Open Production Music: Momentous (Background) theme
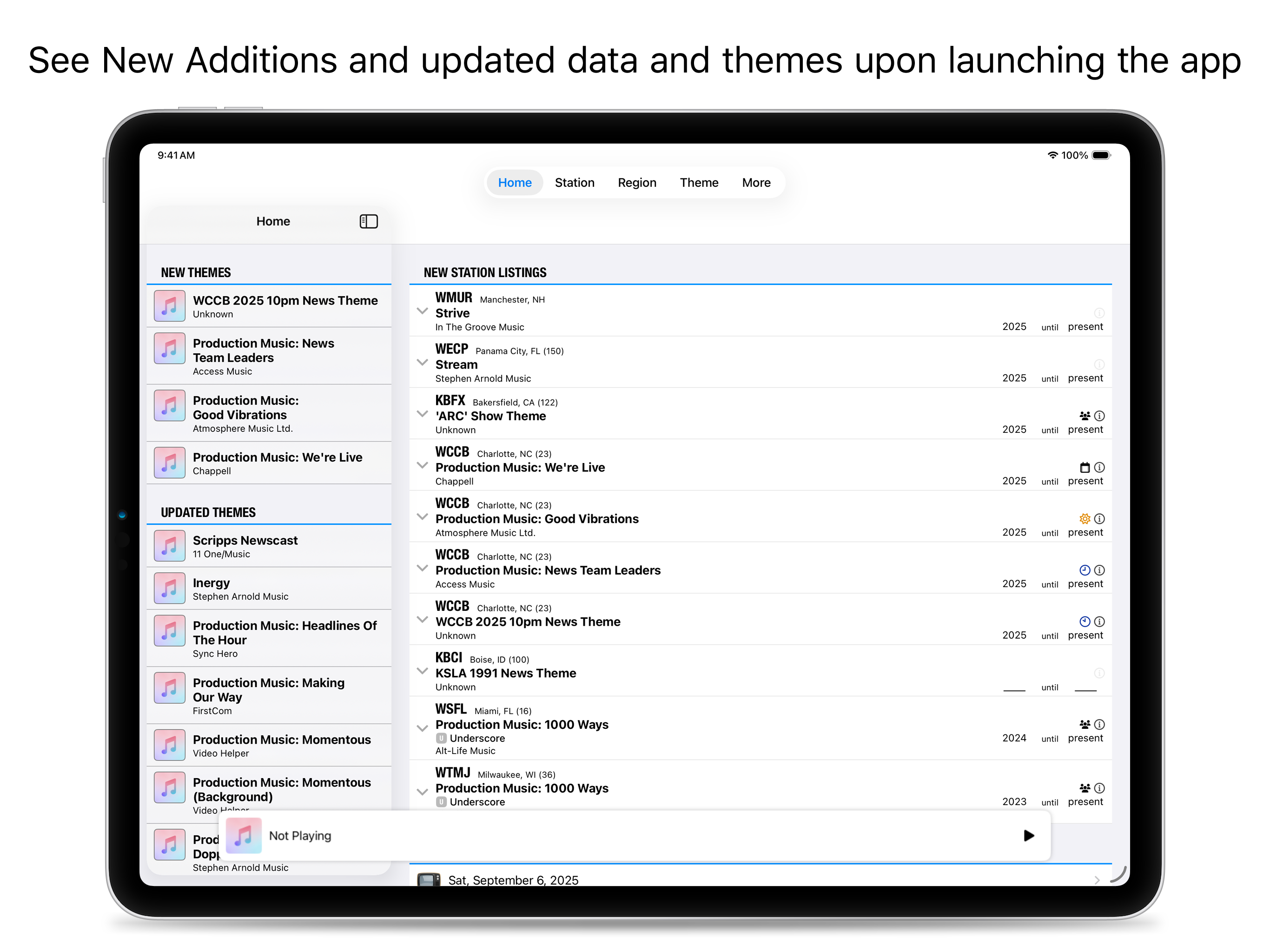1270x952 pixels. [269, 795]
